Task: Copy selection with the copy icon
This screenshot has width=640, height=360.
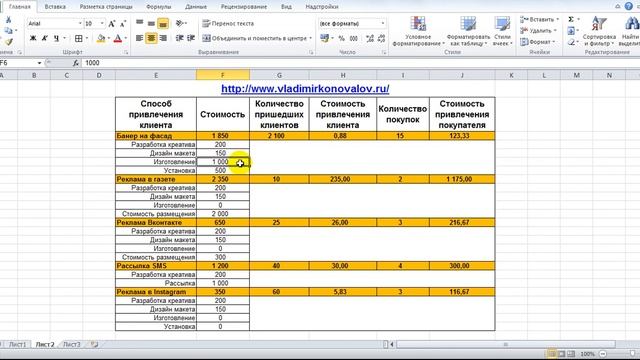Action: (8, 31)
